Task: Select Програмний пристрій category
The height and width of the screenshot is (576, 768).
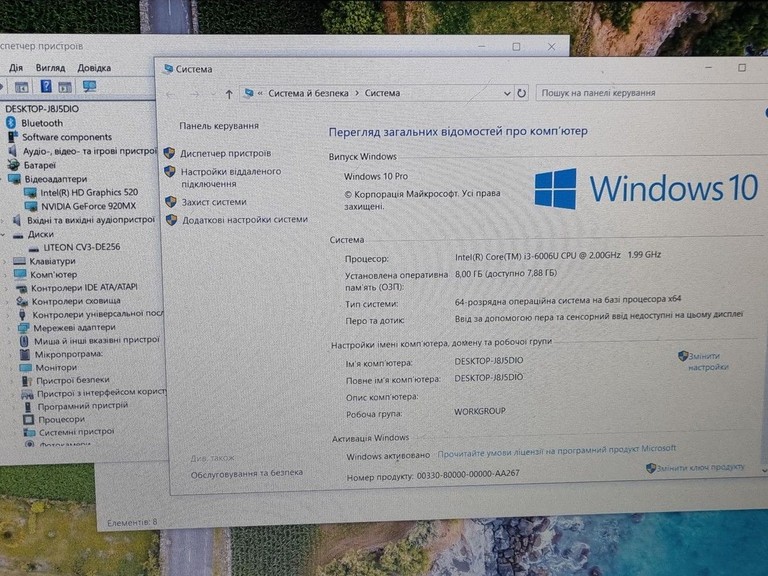Action: tap(83, 406)
